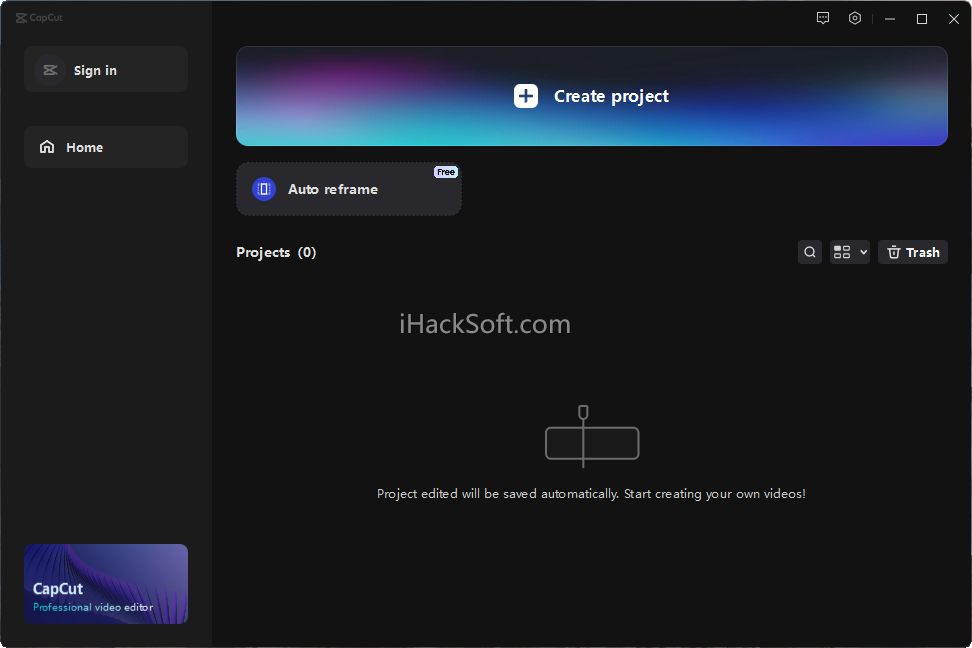The image size is (972, 648).
Task: Click the Free badge on Auto reframe
Action: pyautogui.click(x=446, y=172)
